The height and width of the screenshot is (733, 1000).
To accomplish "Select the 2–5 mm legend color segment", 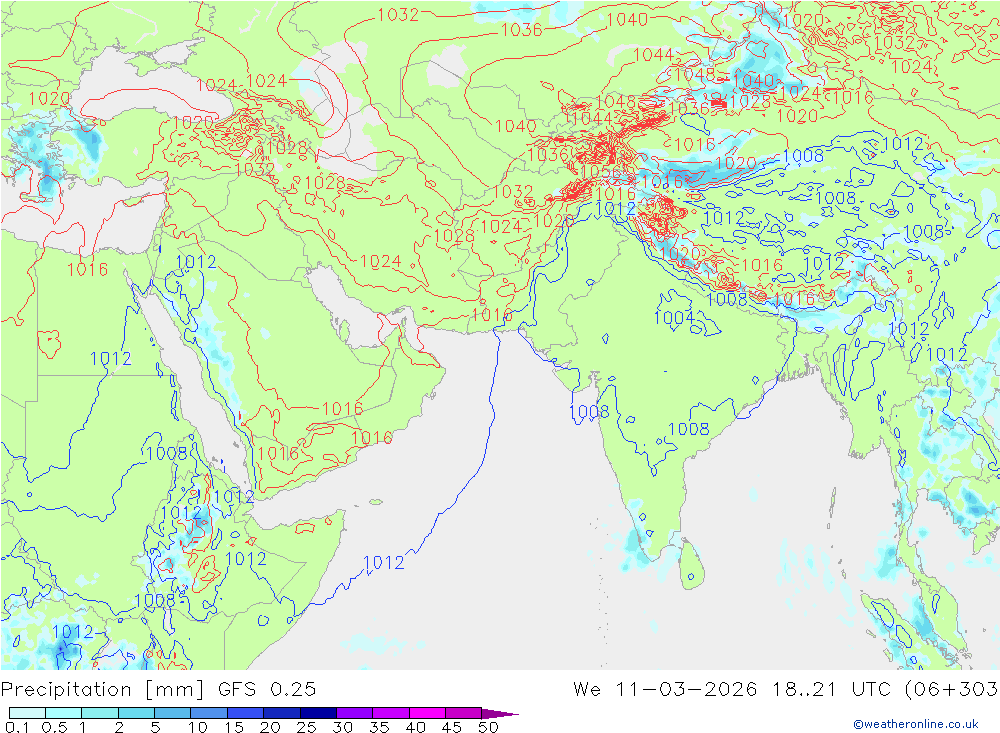I will point(136,713).
